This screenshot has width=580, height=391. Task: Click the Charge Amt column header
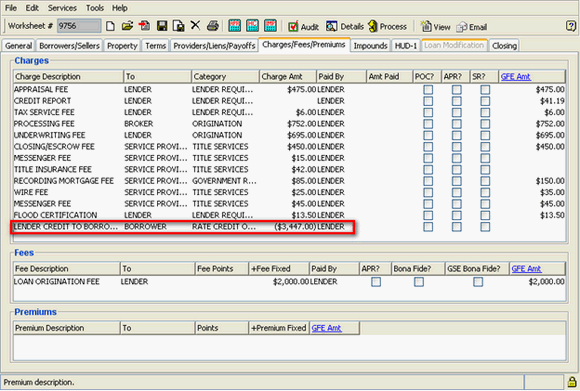point(288,77)
